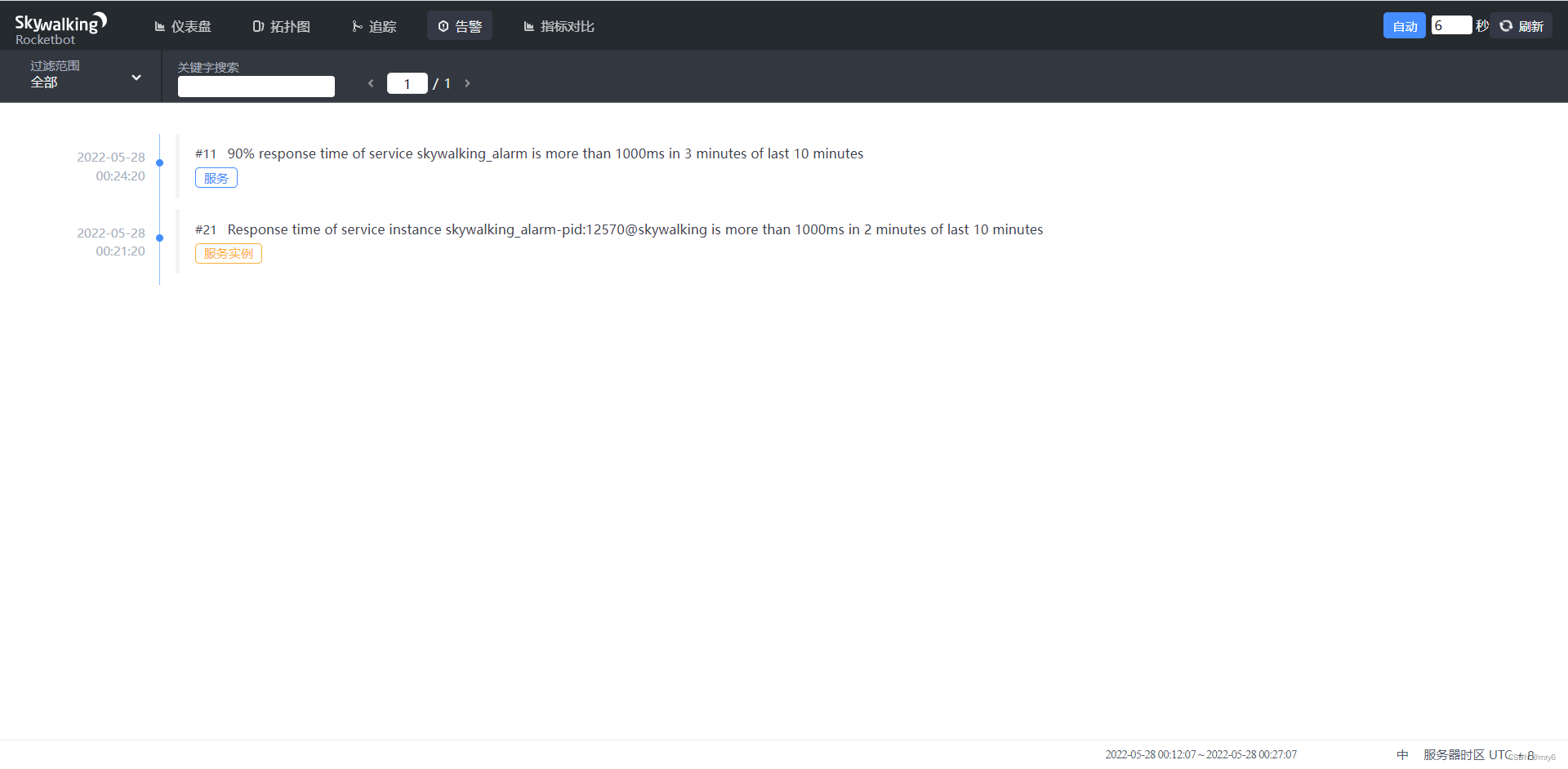Open the time range selector in footer

[x=1200, y=754]
